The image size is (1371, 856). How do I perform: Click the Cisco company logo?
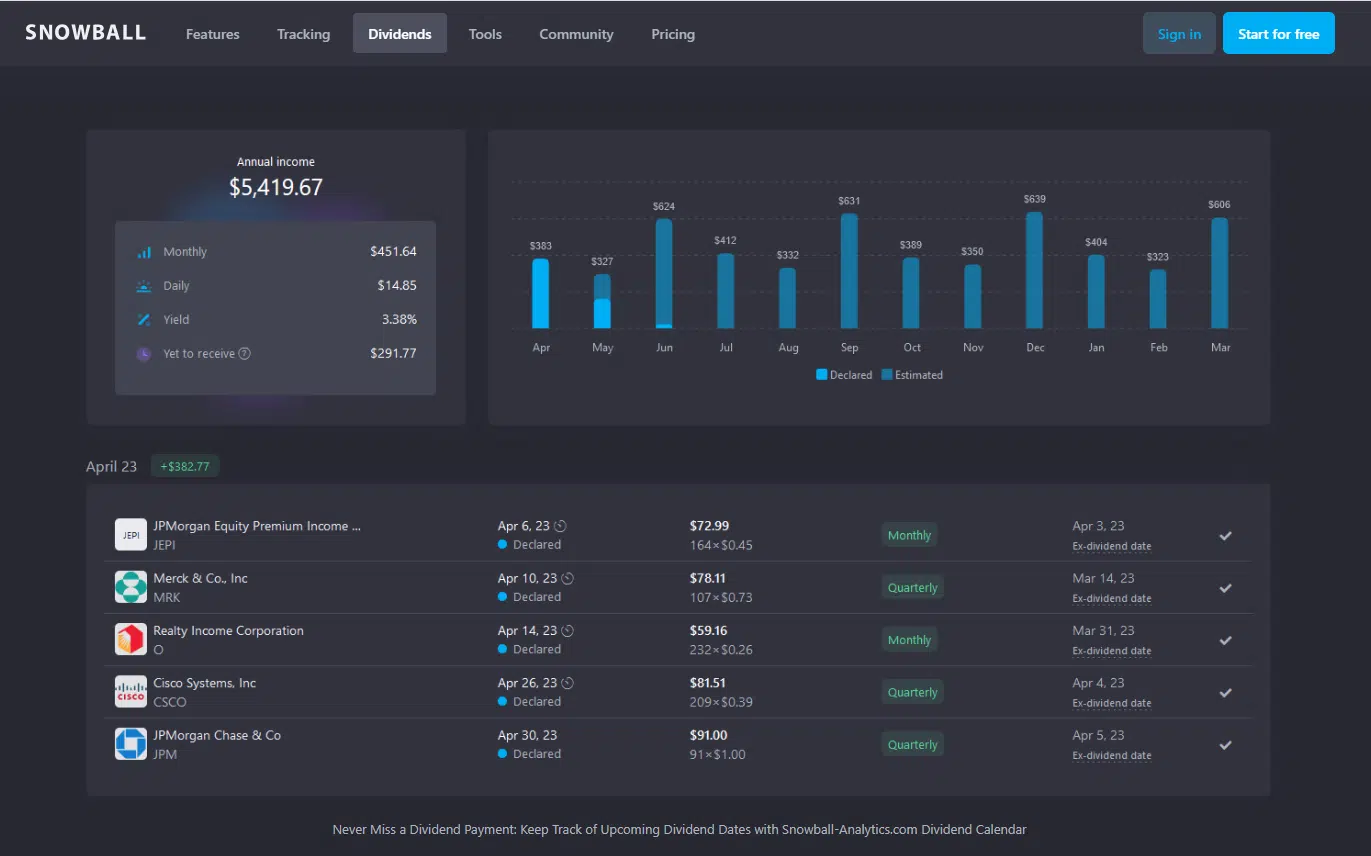[131, 692]
